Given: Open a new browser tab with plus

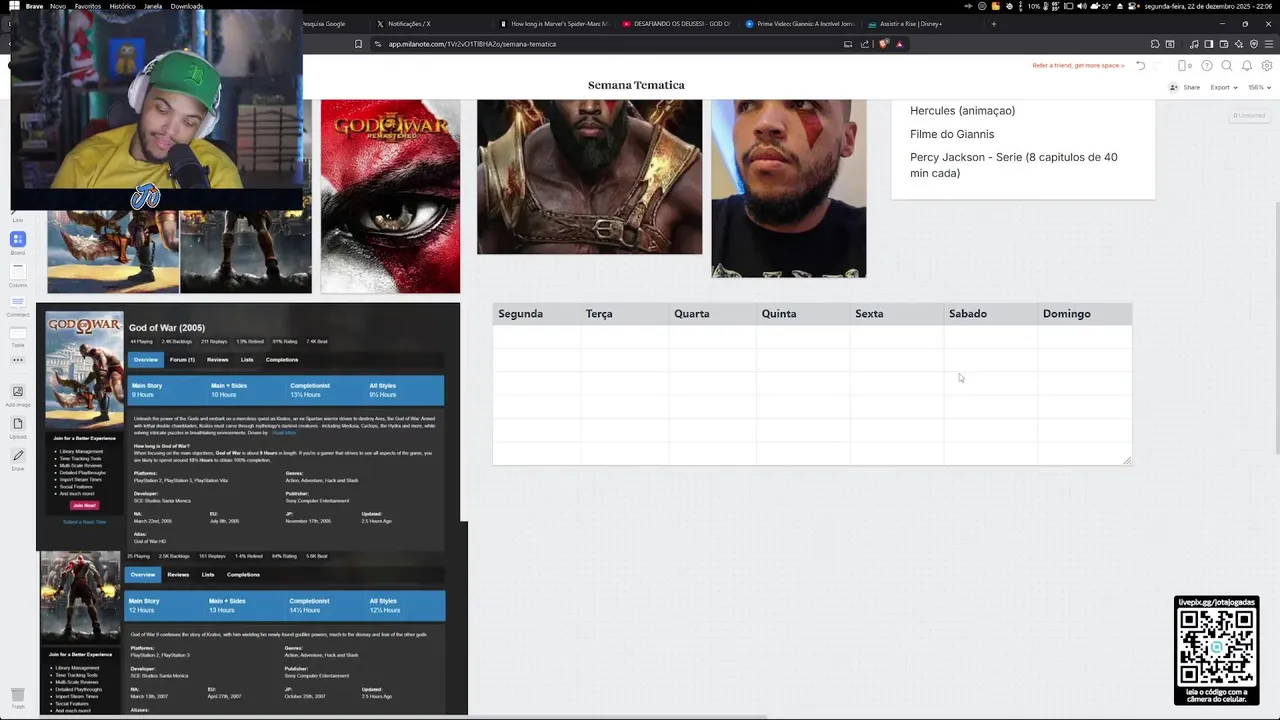Looking at the screenshot, I should coord(993,24).
